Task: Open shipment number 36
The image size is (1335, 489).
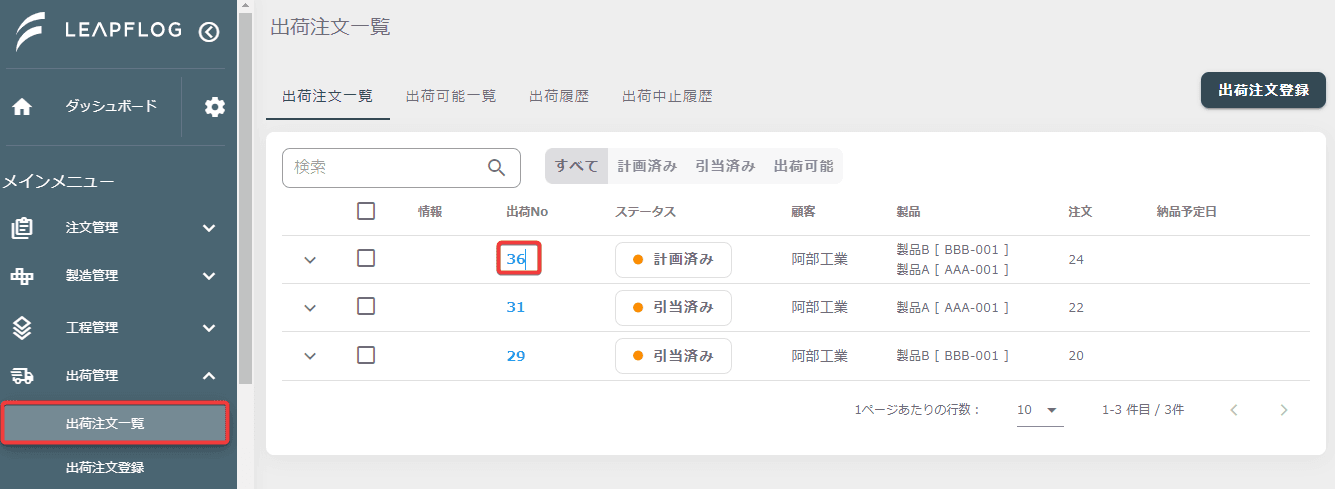Action: 516,259
